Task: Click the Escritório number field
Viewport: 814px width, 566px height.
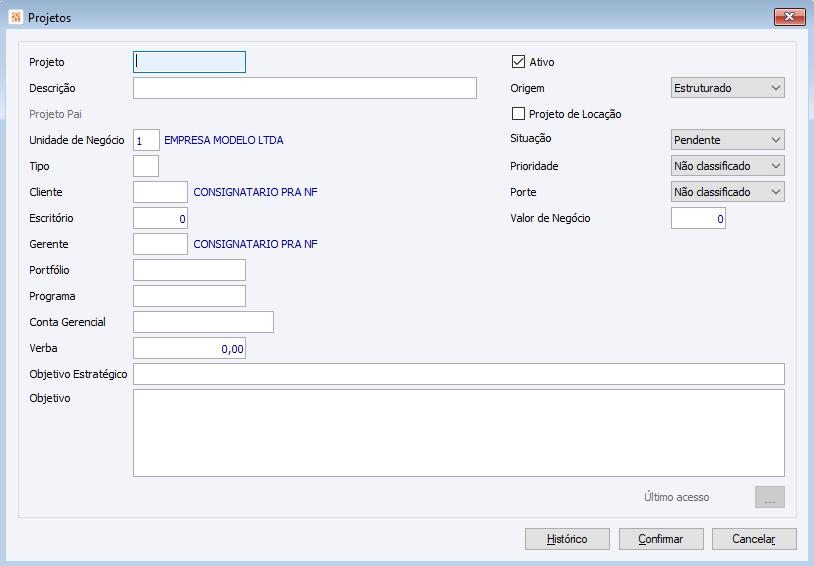Action: tap(160, 218)
